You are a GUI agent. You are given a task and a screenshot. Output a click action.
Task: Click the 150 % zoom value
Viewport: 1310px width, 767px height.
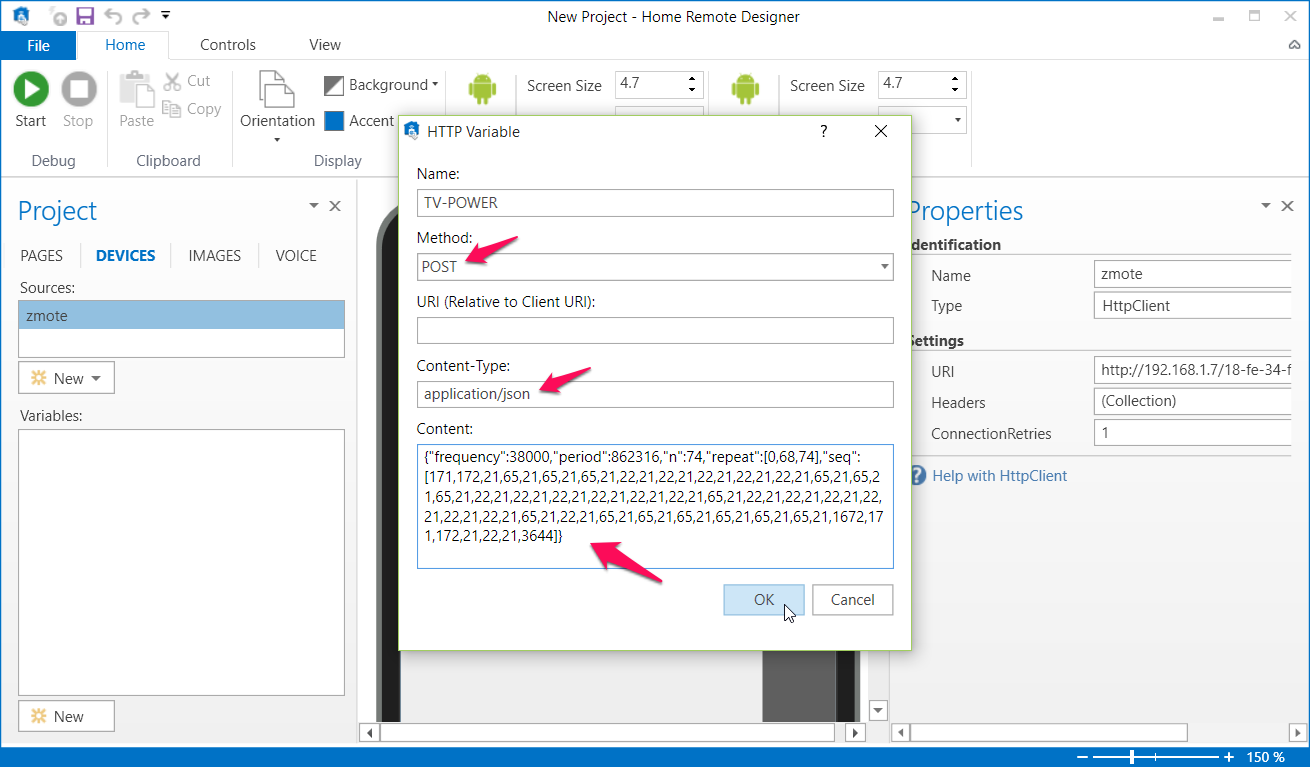1265,757
